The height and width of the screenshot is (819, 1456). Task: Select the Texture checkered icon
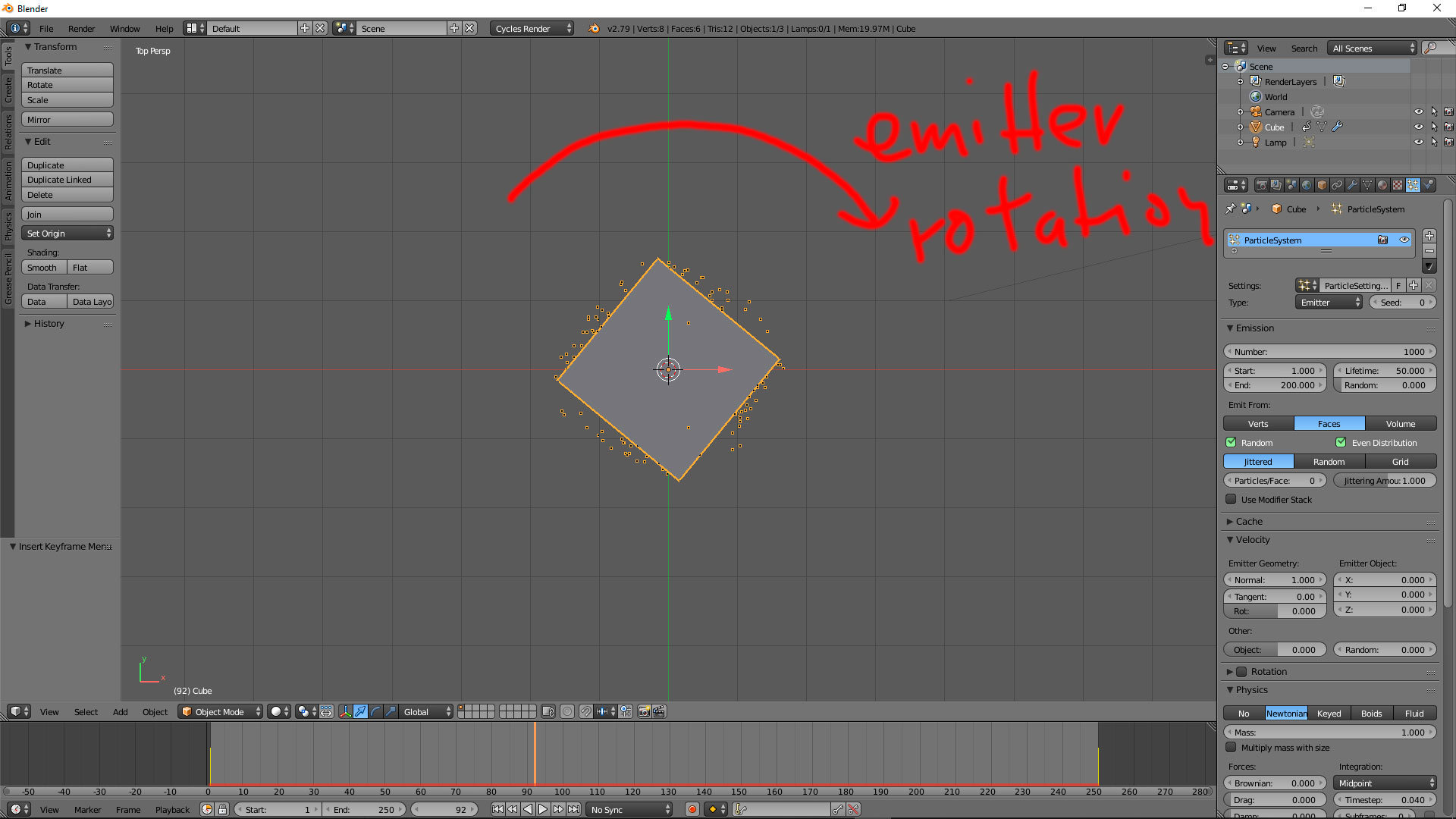(x=1396, y=185)
